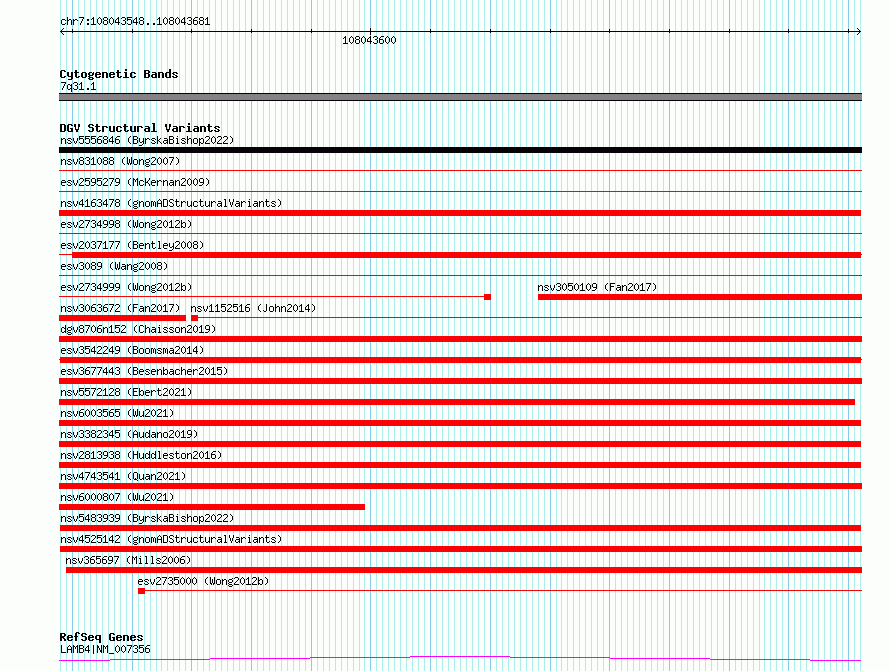Open variant nsv365697 (Mills2006)

[128, 560]
